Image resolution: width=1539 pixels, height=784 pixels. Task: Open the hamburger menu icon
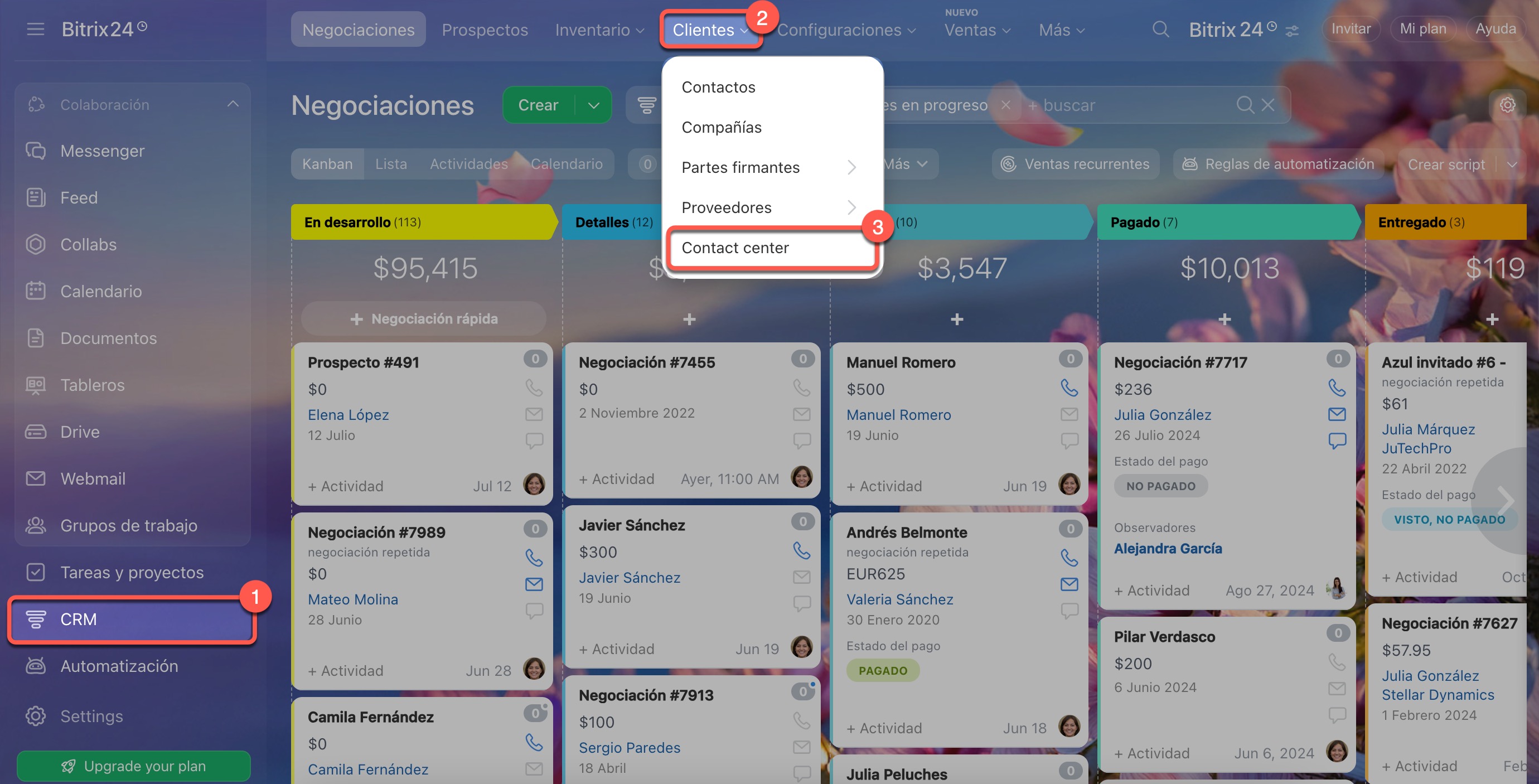[35, 28]
